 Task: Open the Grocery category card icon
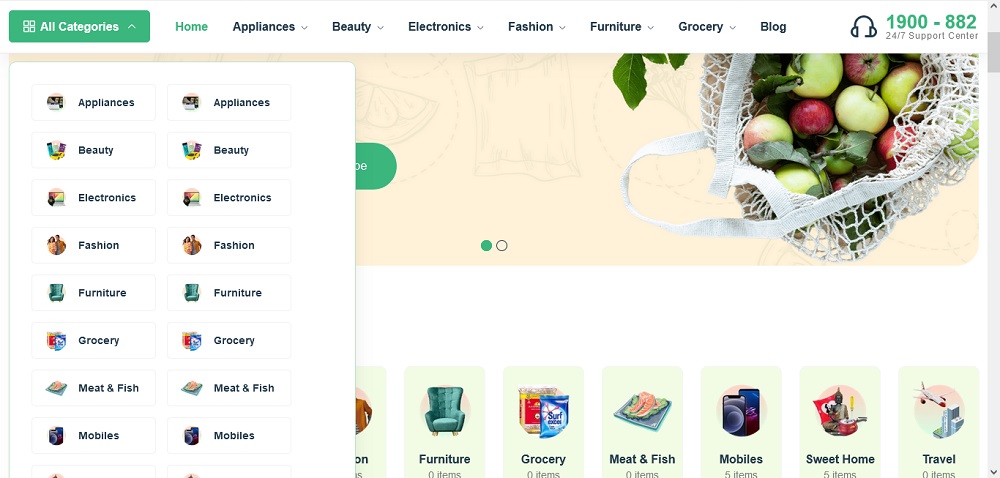[x=543, y=411]
